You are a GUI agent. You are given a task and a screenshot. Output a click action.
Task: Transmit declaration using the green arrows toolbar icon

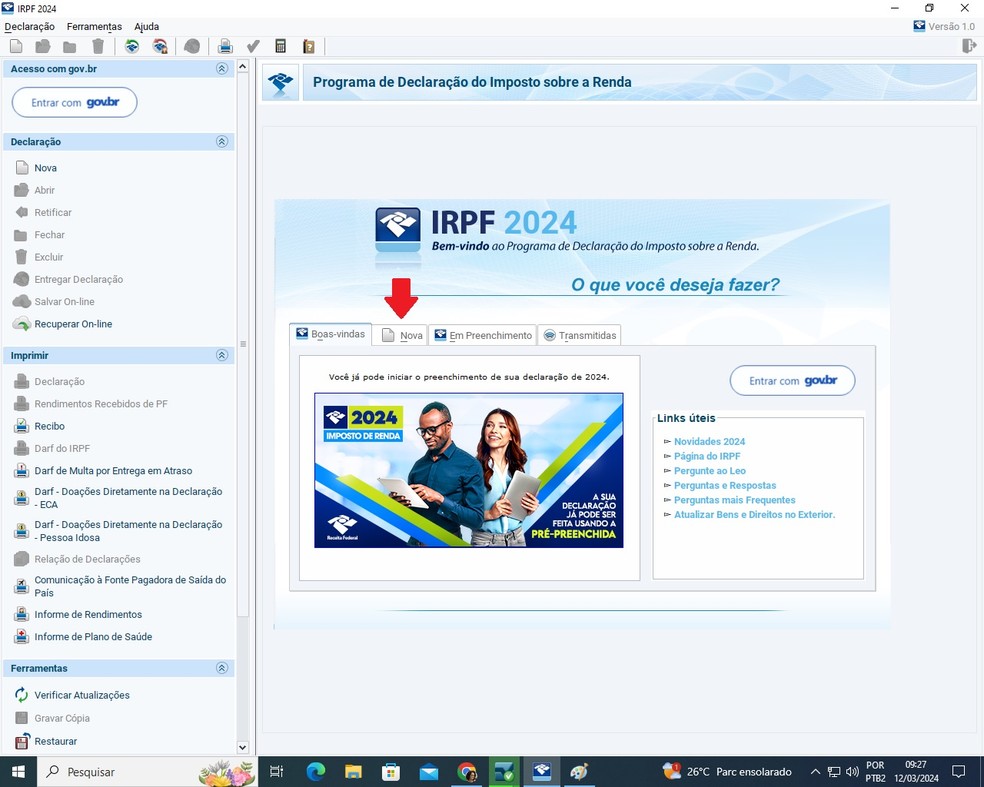click(x=130, y=45)
